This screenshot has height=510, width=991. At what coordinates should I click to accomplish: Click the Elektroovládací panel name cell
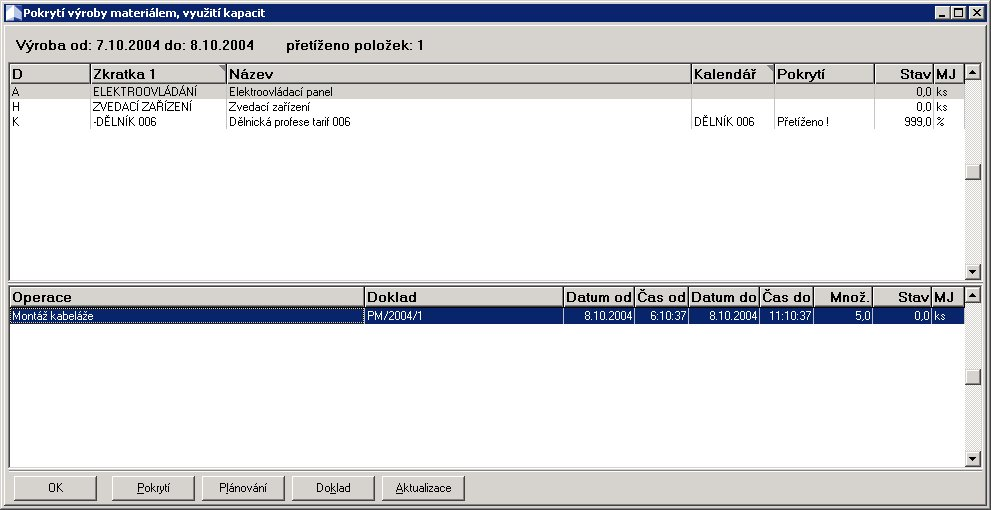click(x=459, y=92)
